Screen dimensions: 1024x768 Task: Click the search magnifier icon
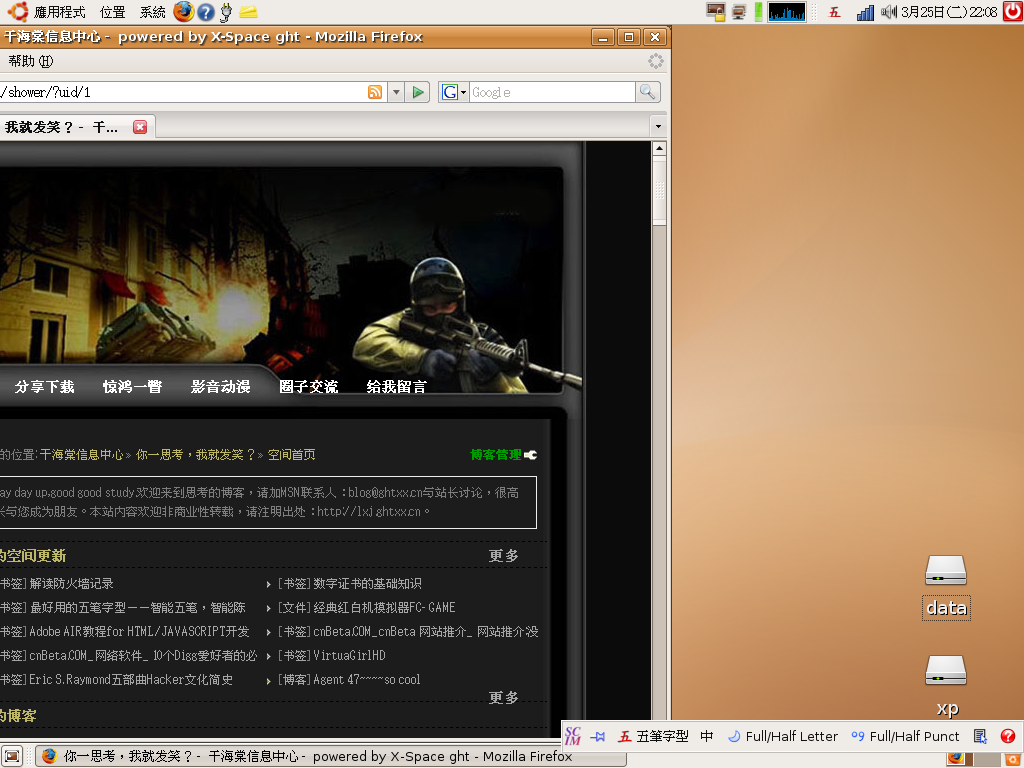pos(647,92)
